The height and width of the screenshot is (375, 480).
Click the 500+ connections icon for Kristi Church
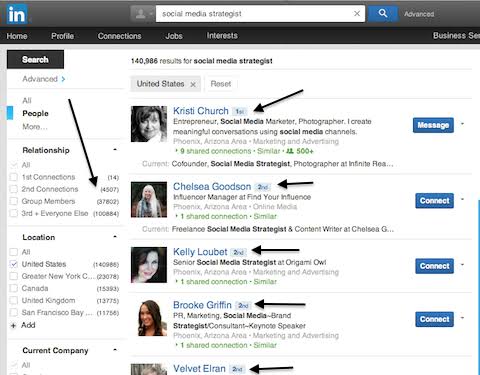click(x=290, y=151)
